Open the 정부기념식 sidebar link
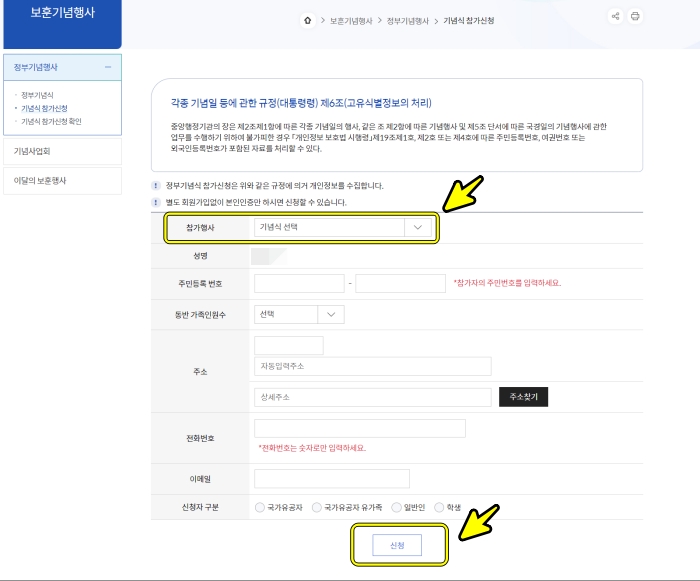This screenshot has height=581, width=700. [x=38, y=95]
